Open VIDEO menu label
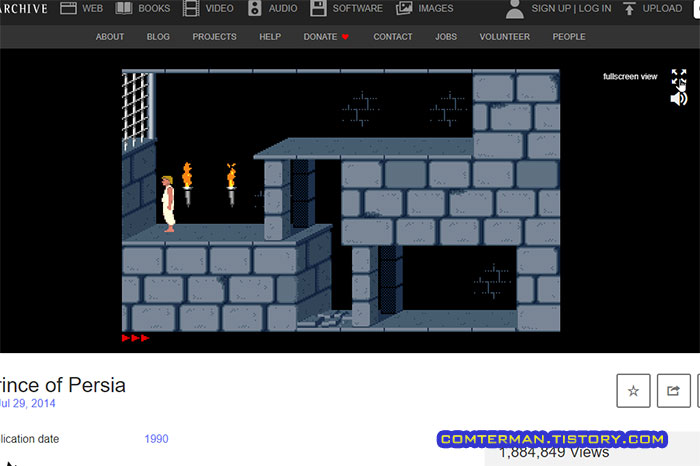Image resolution: width=700 pixels, height=466 pixels. 220,8
